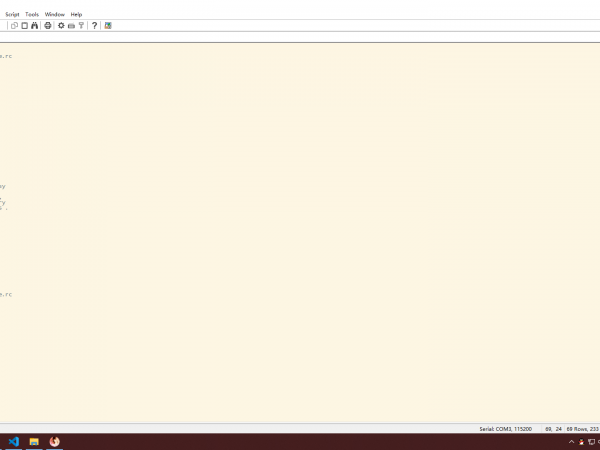Expand the system tray hidden icons chevron

(572, 441)
